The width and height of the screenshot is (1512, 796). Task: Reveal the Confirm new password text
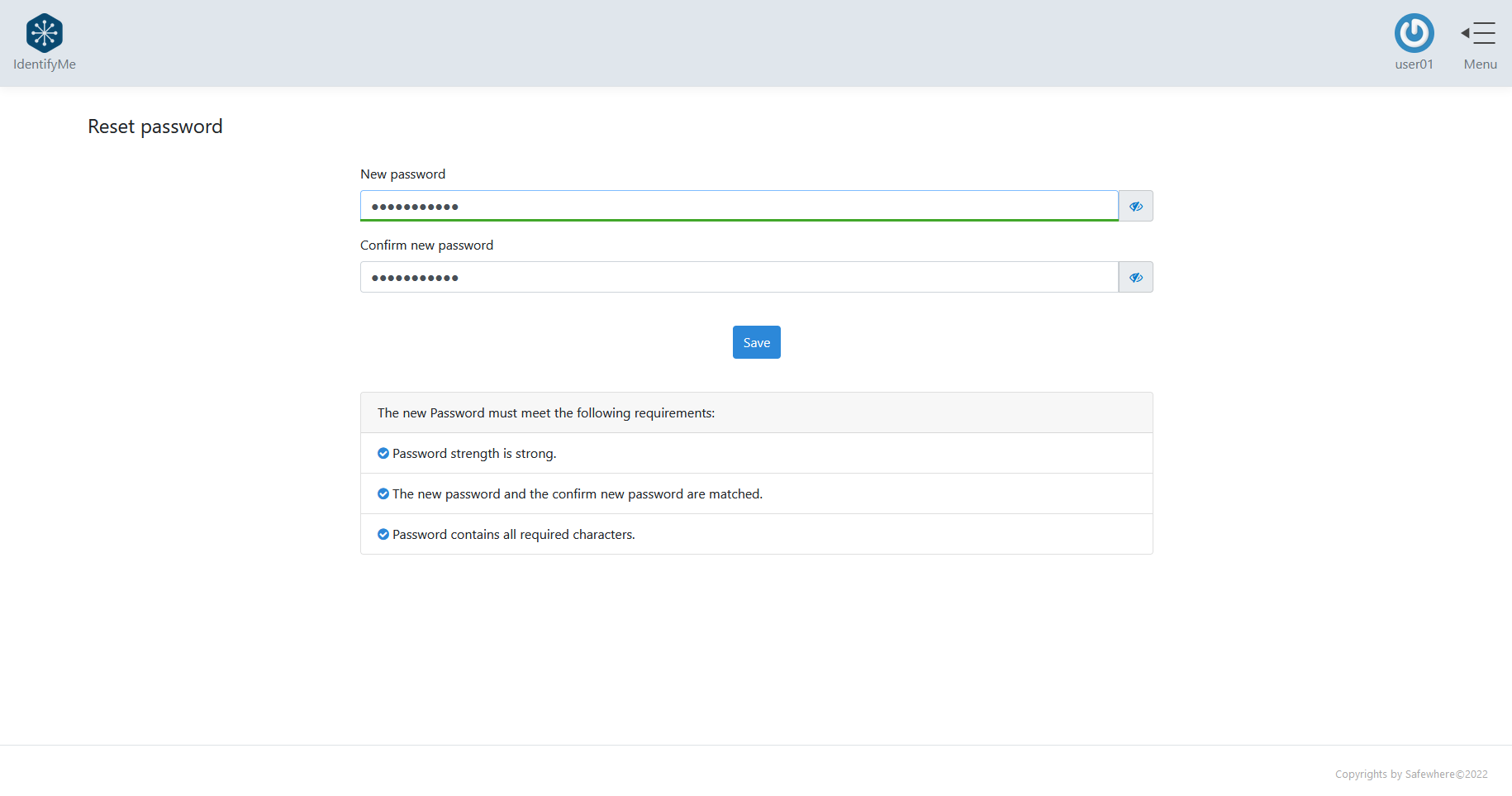[1135, 277]
